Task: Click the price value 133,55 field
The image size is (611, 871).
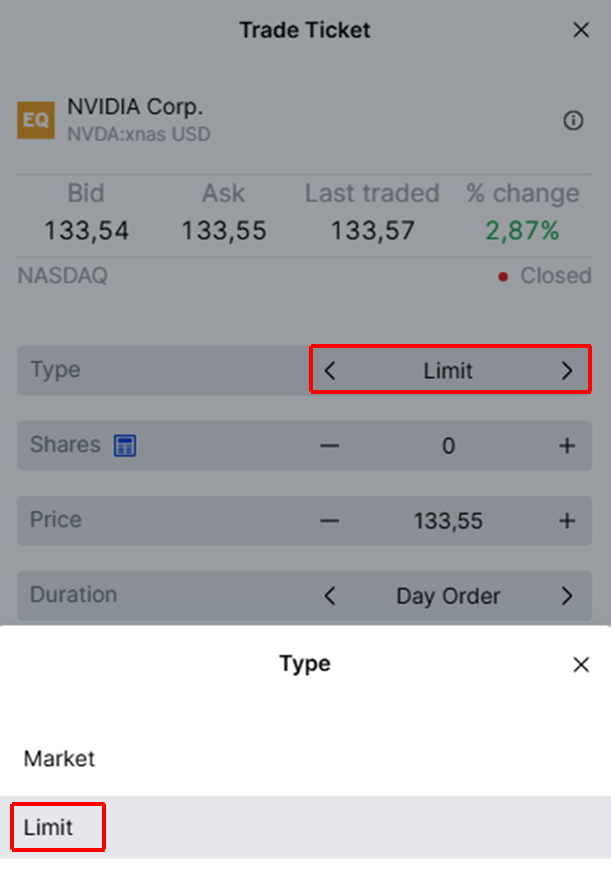Action: coord(448,521)
